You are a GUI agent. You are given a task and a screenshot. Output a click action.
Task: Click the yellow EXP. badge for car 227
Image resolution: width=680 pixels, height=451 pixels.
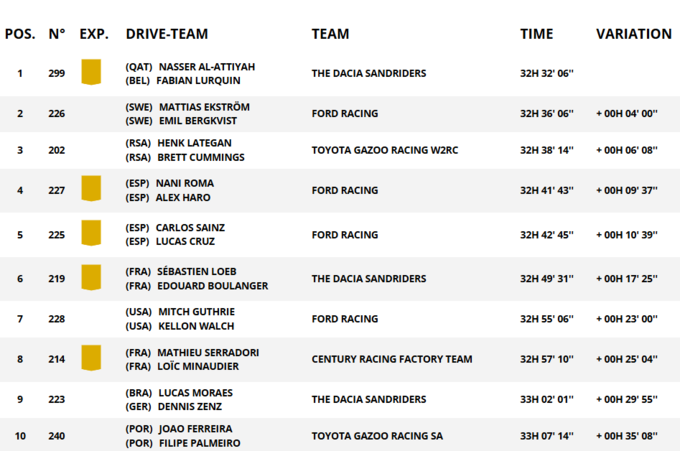pyautogui.click(x=91, y=189)
